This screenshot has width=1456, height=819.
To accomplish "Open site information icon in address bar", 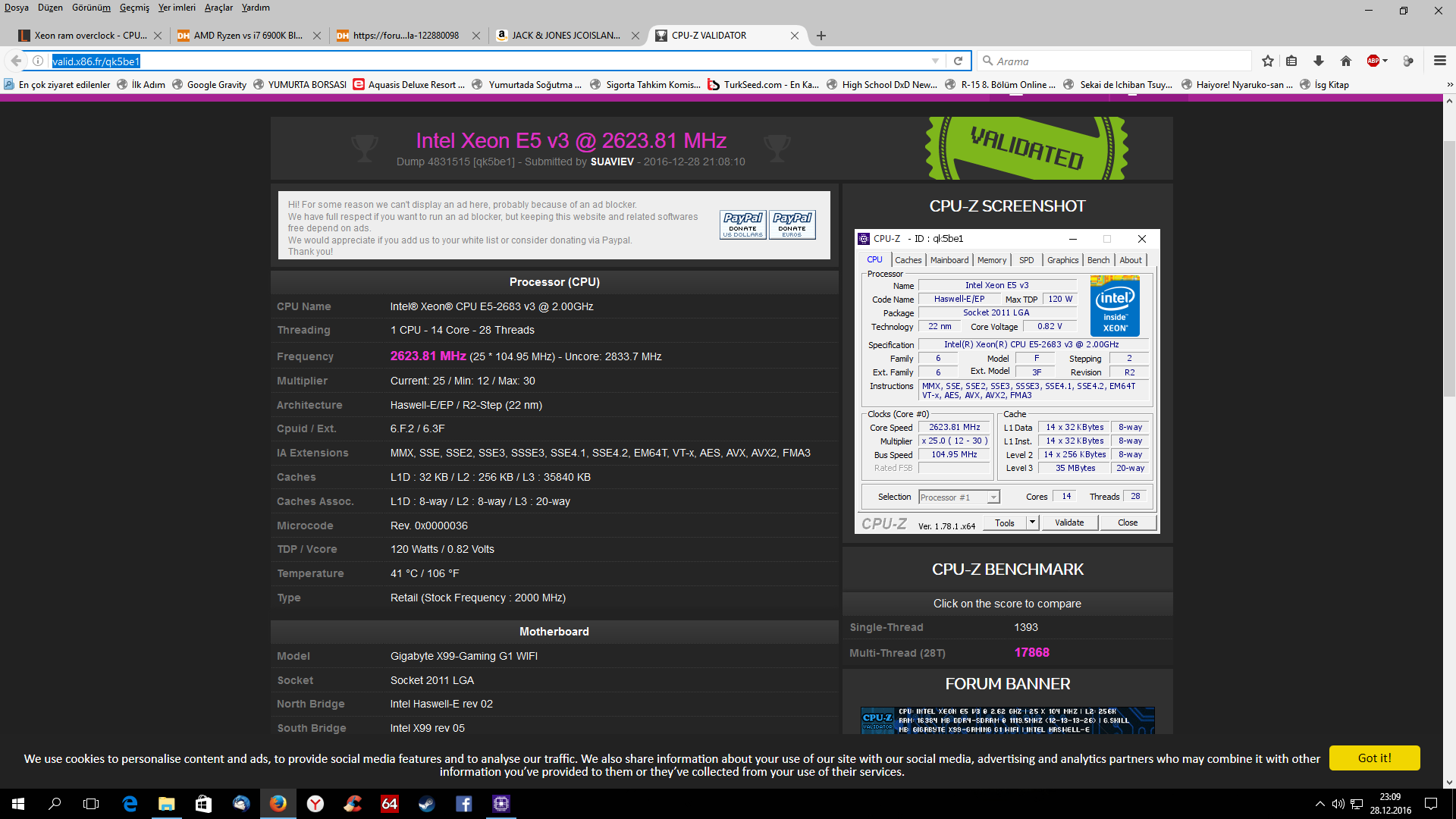I will pos(38,61).
